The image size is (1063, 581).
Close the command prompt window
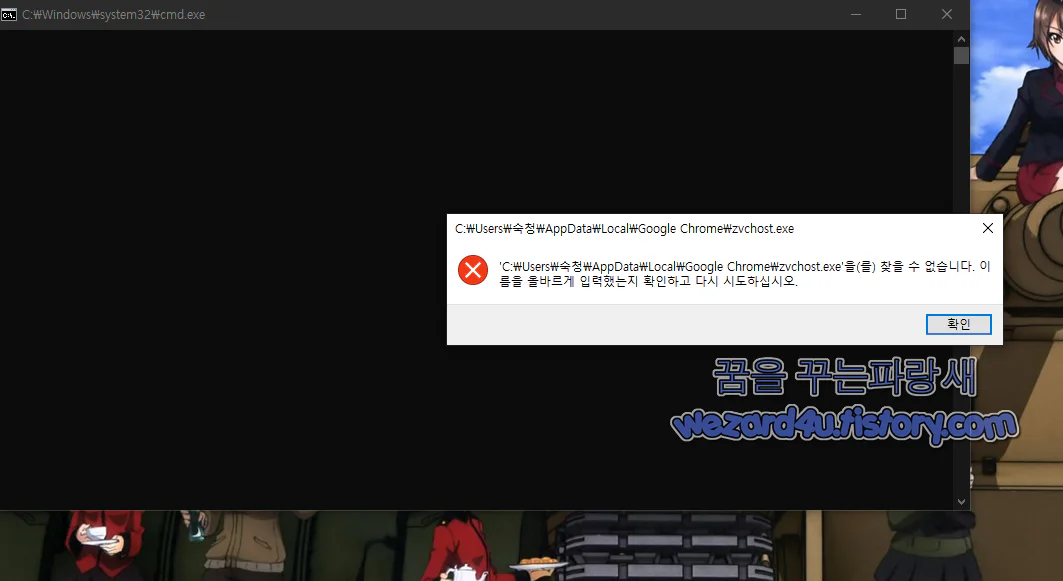coord(945,14)
